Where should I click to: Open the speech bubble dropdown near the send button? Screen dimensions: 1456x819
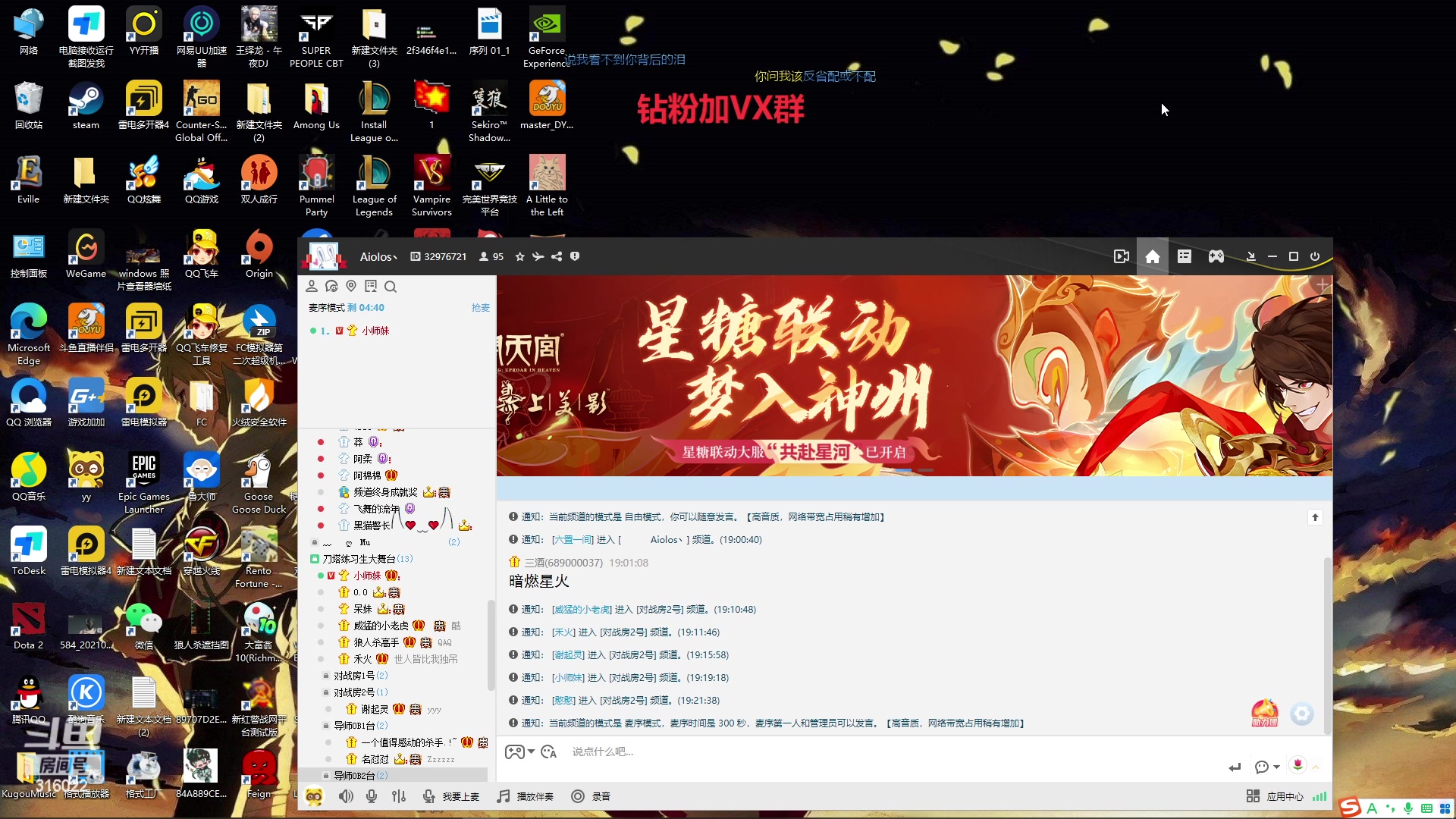tap(1267, 767)
